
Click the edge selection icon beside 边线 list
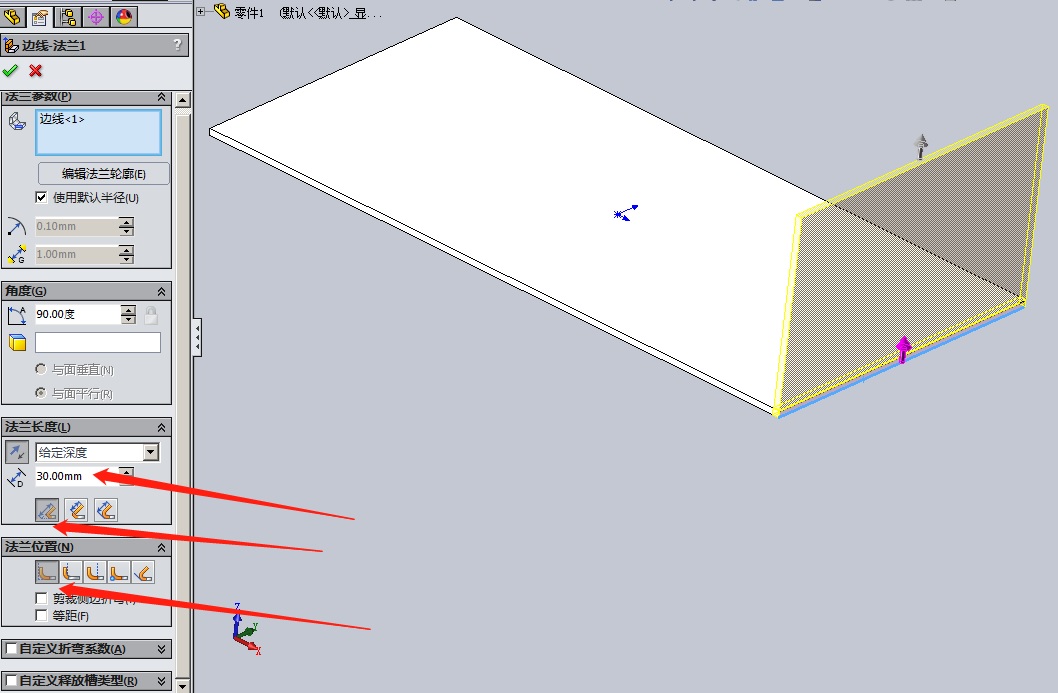point(18,122)
